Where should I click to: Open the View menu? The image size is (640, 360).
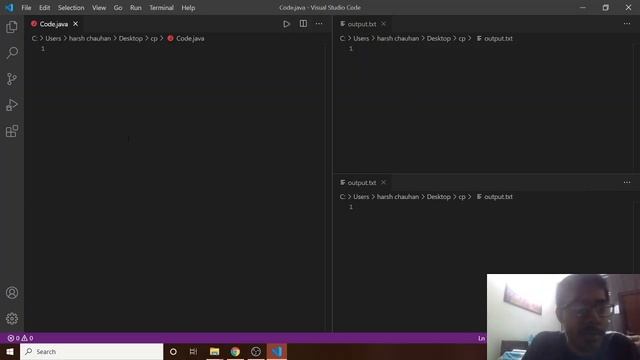tap(99, 8)
